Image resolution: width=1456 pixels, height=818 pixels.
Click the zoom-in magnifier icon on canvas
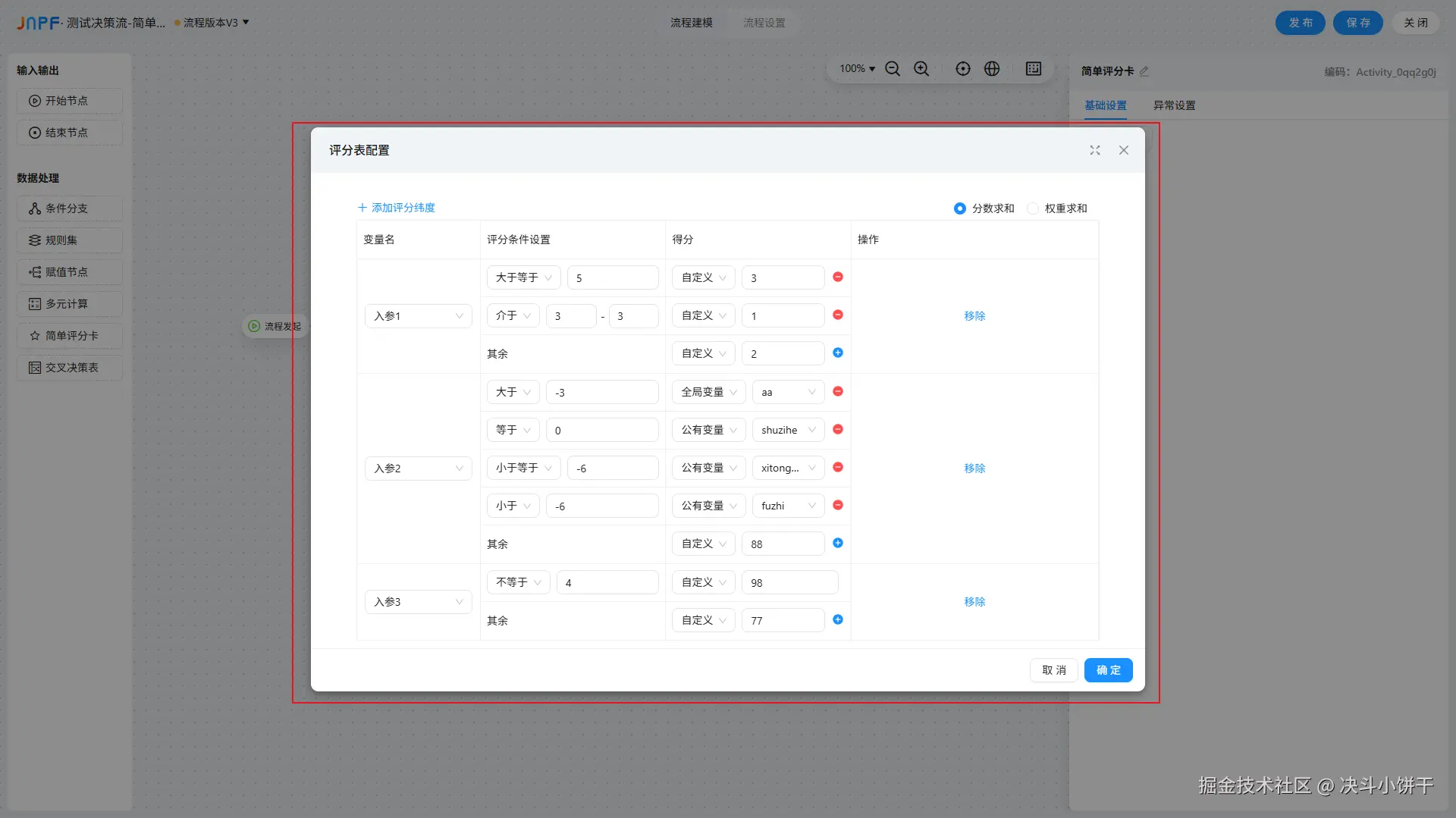(x=921, y=68)
